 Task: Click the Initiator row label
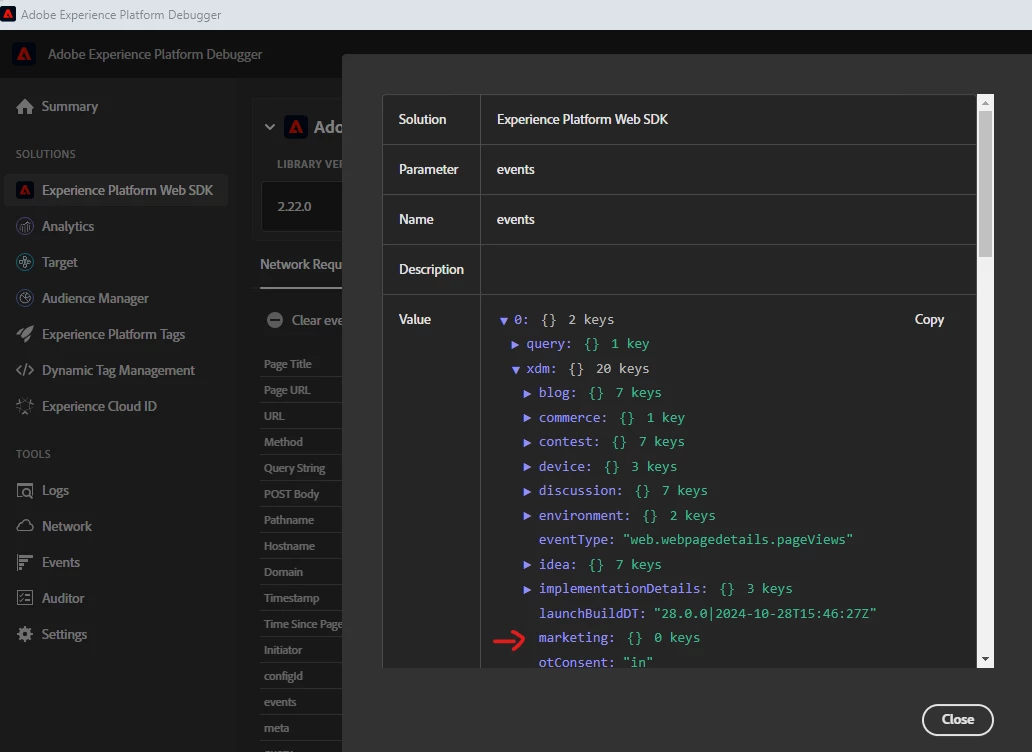(x=282, y=650)
